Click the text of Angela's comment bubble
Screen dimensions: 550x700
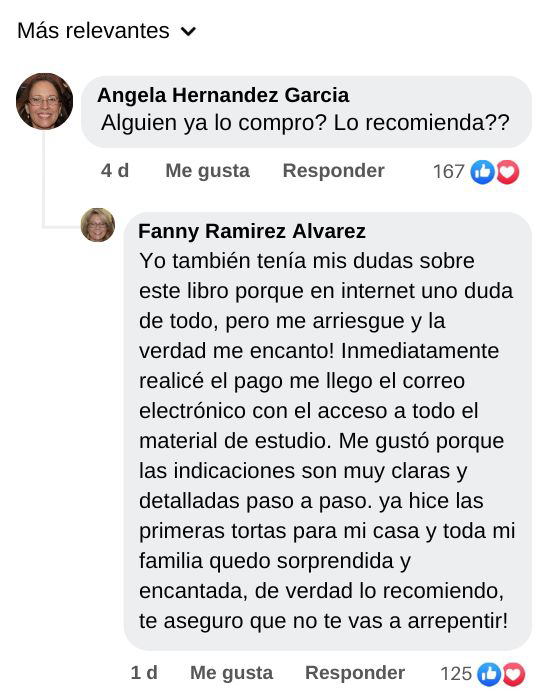(x=305, y=123)
